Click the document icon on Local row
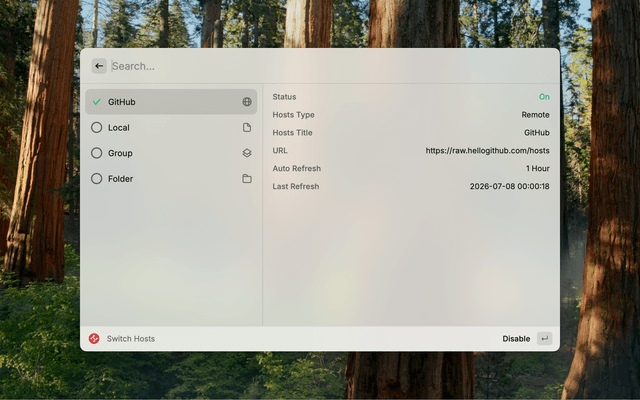 pyautogui.click(x=247, y=127)
